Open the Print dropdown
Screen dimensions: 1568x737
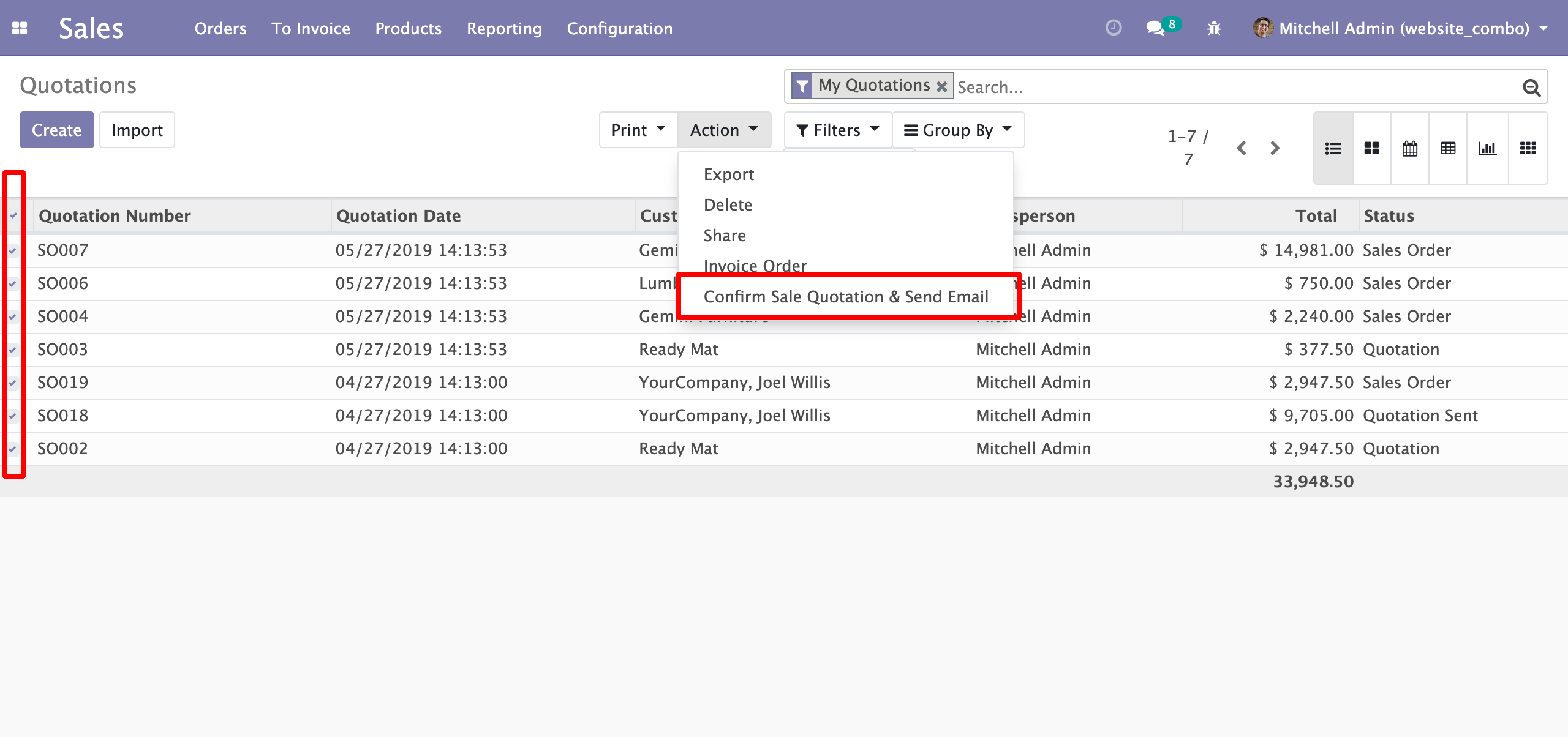coord(638,130)
